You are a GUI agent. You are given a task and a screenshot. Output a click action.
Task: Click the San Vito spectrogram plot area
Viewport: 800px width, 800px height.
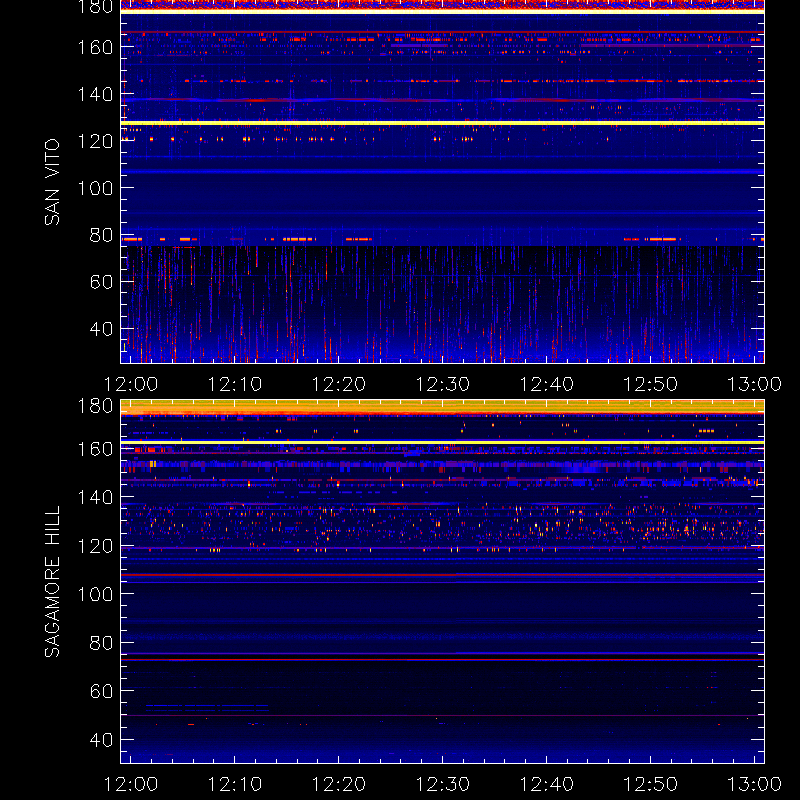442,182
